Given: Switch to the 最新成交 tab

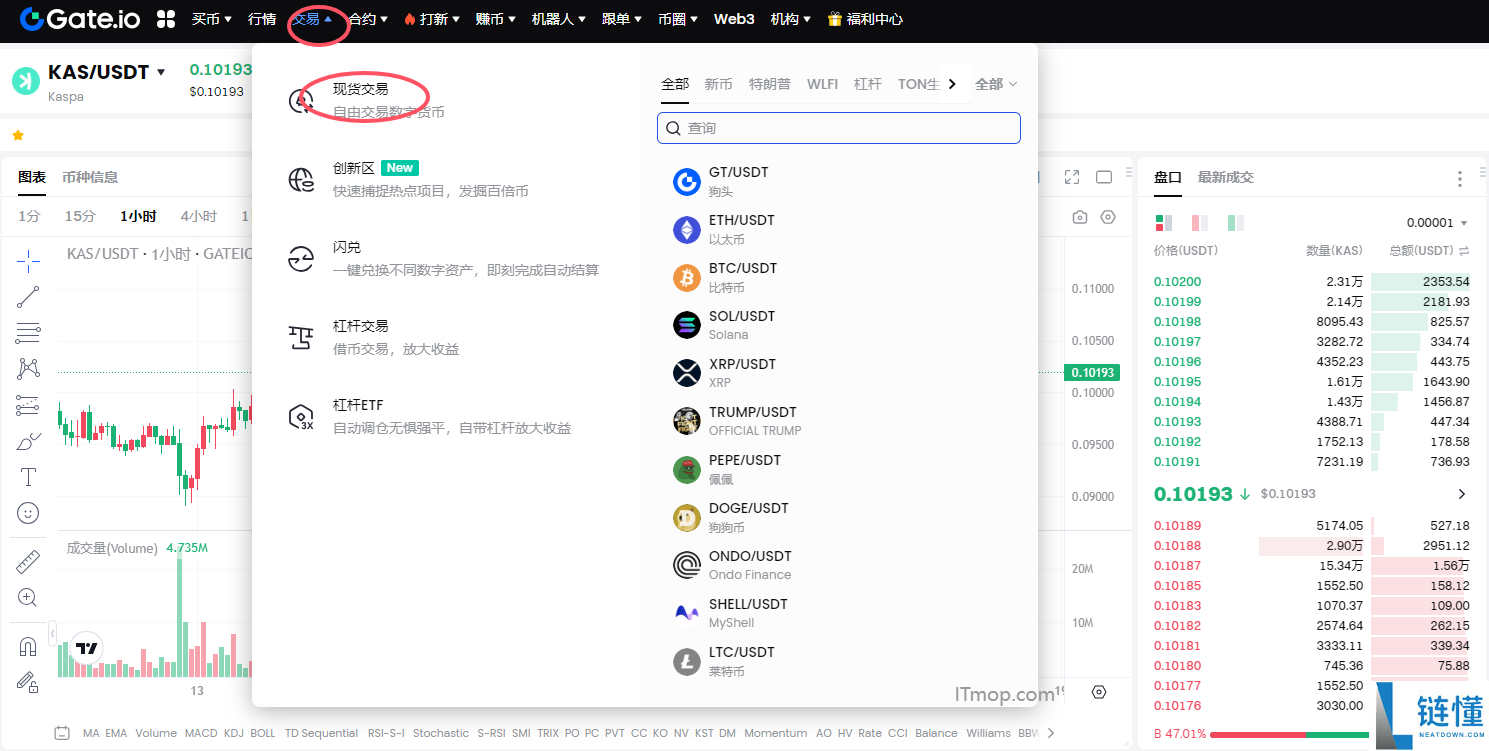Looking at the screenshot, I should point(1226,177).
